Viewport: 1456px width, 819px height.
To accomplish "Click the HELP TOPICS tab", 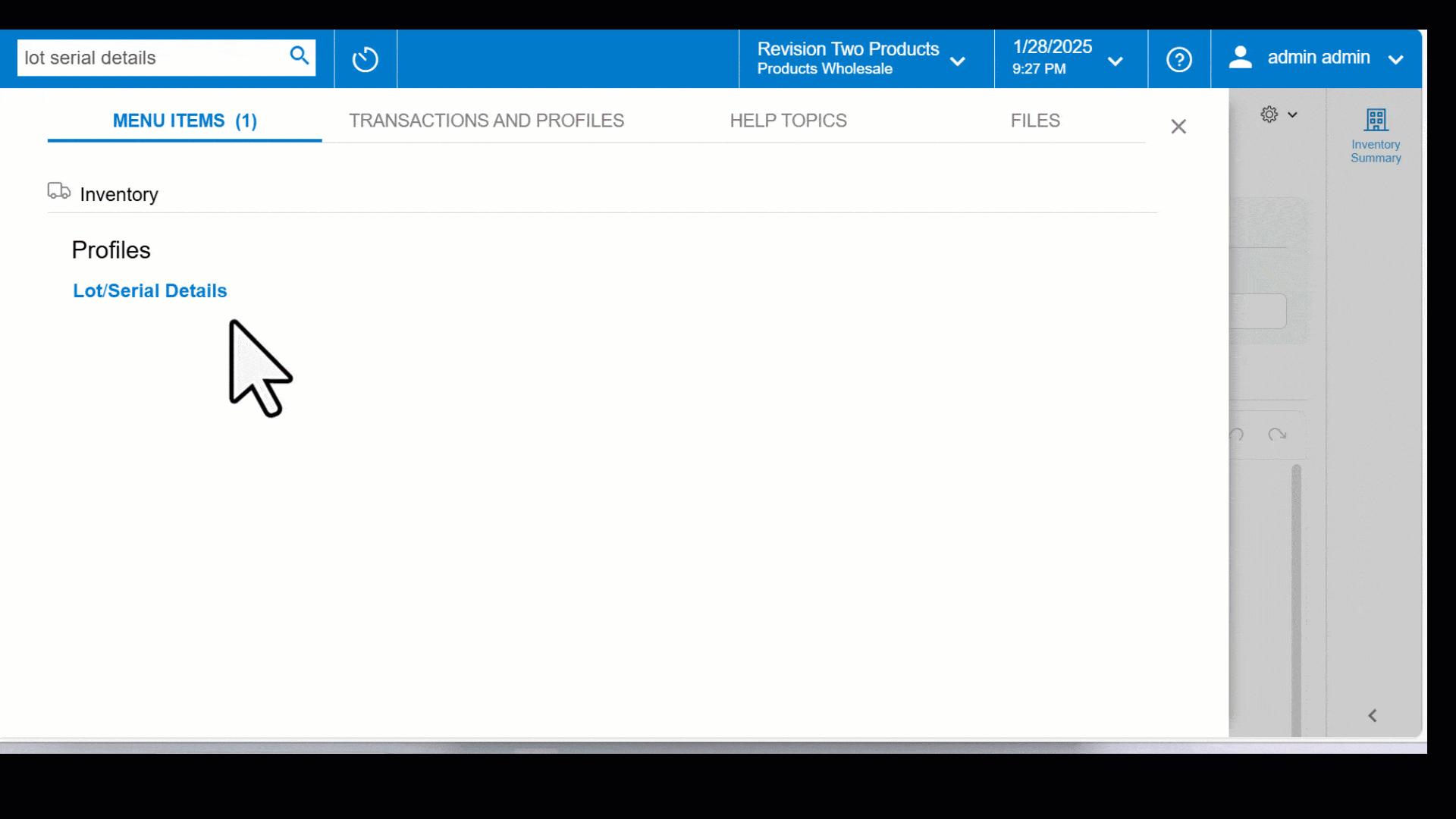I will pyautogui.click(x=788, y=121).
